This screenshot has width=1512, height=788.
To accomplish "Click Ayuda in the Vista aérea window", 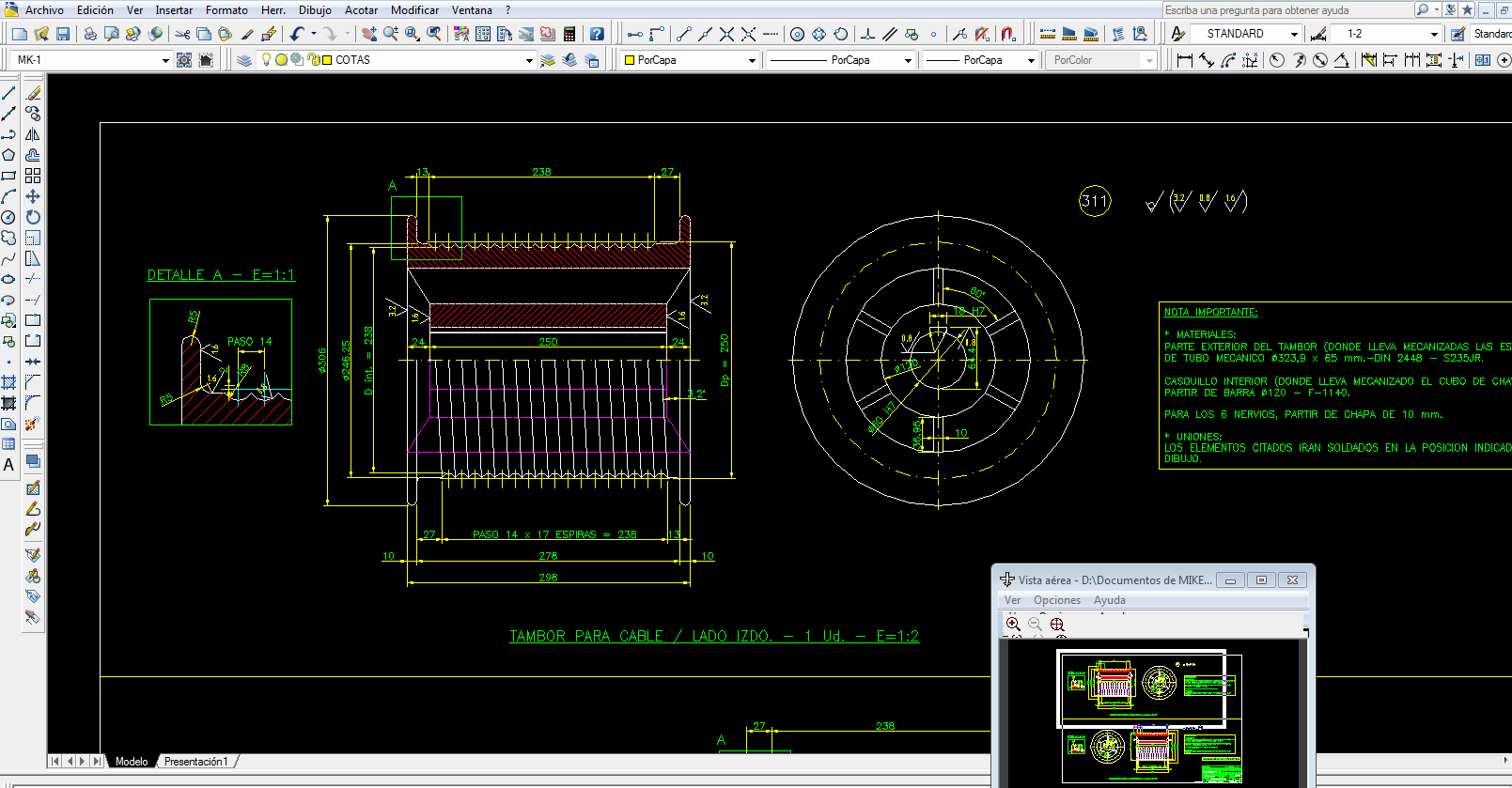I will [x=1109, y=600].
